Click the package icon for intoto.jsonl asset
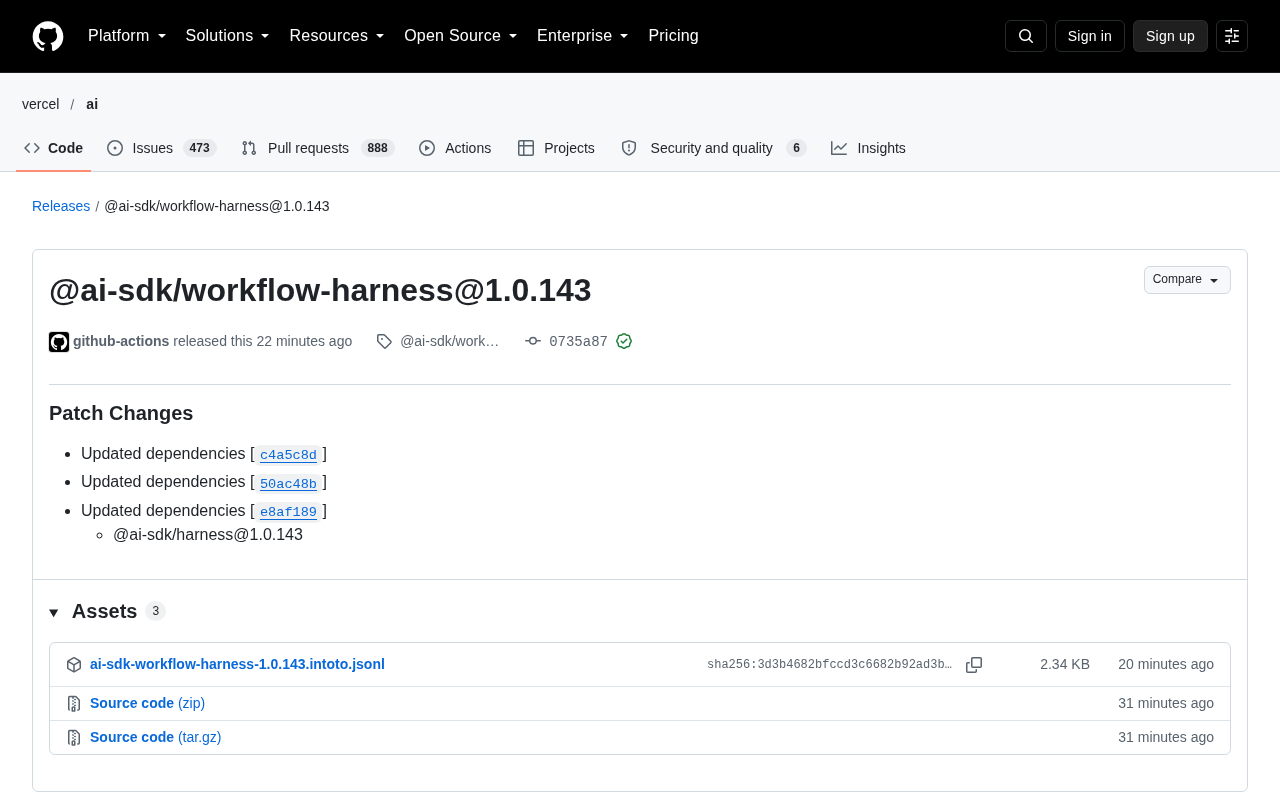1280x800 pixels. pos(74,665)
